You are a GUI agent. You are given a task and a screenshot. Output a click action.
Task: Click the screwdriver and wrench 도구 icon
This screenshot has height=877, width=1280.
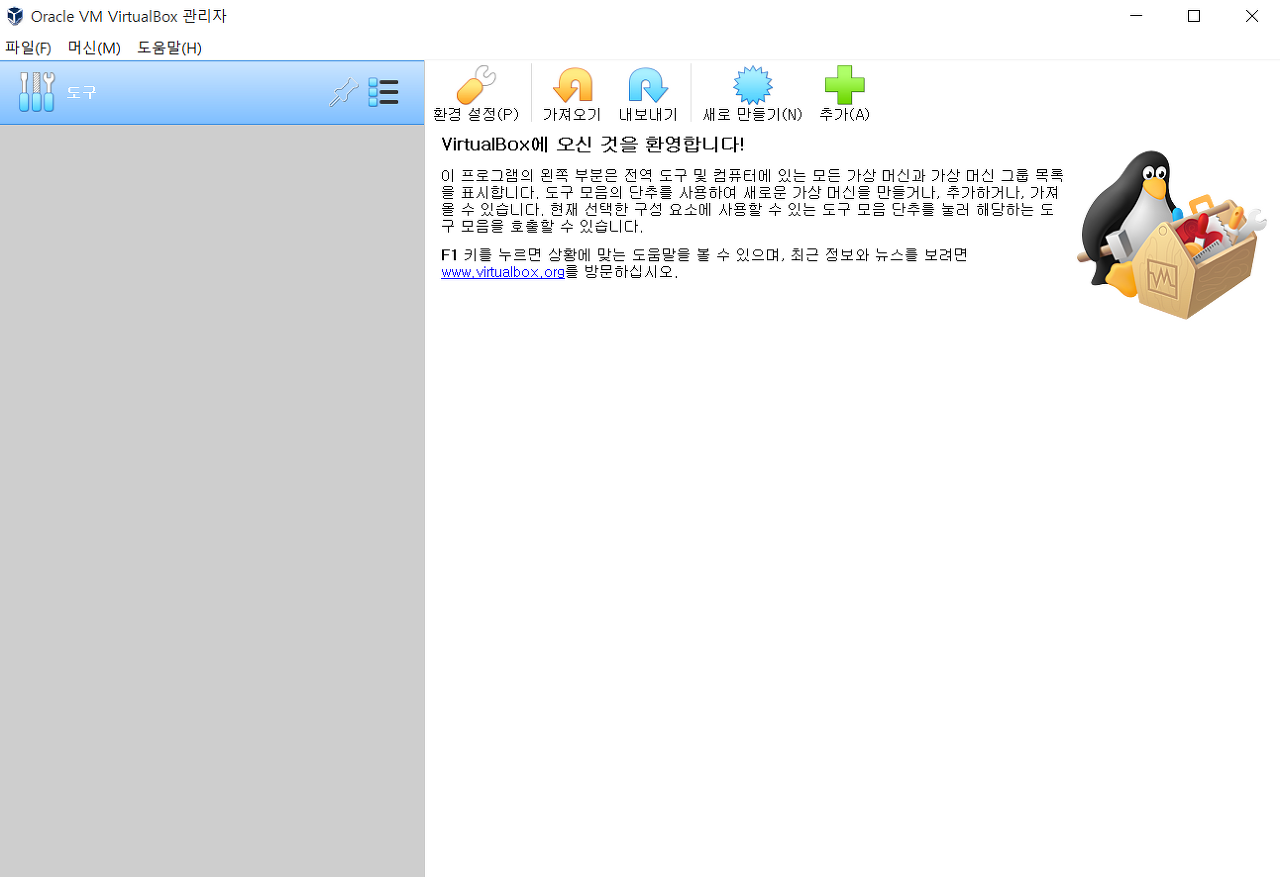click(x=37, y=92)
